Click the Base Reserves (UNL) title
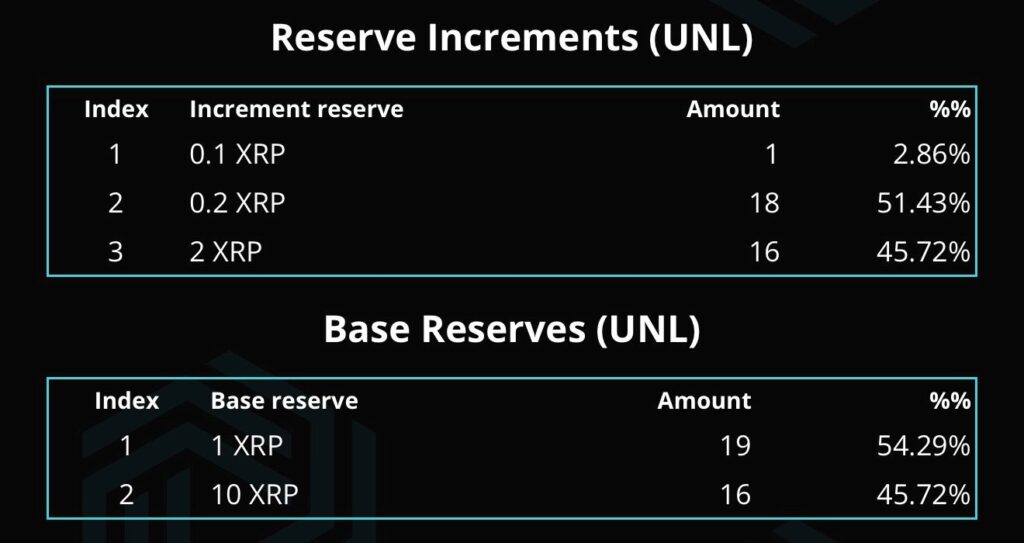This screenshot has width=1024, height=543. click(512, 329)
